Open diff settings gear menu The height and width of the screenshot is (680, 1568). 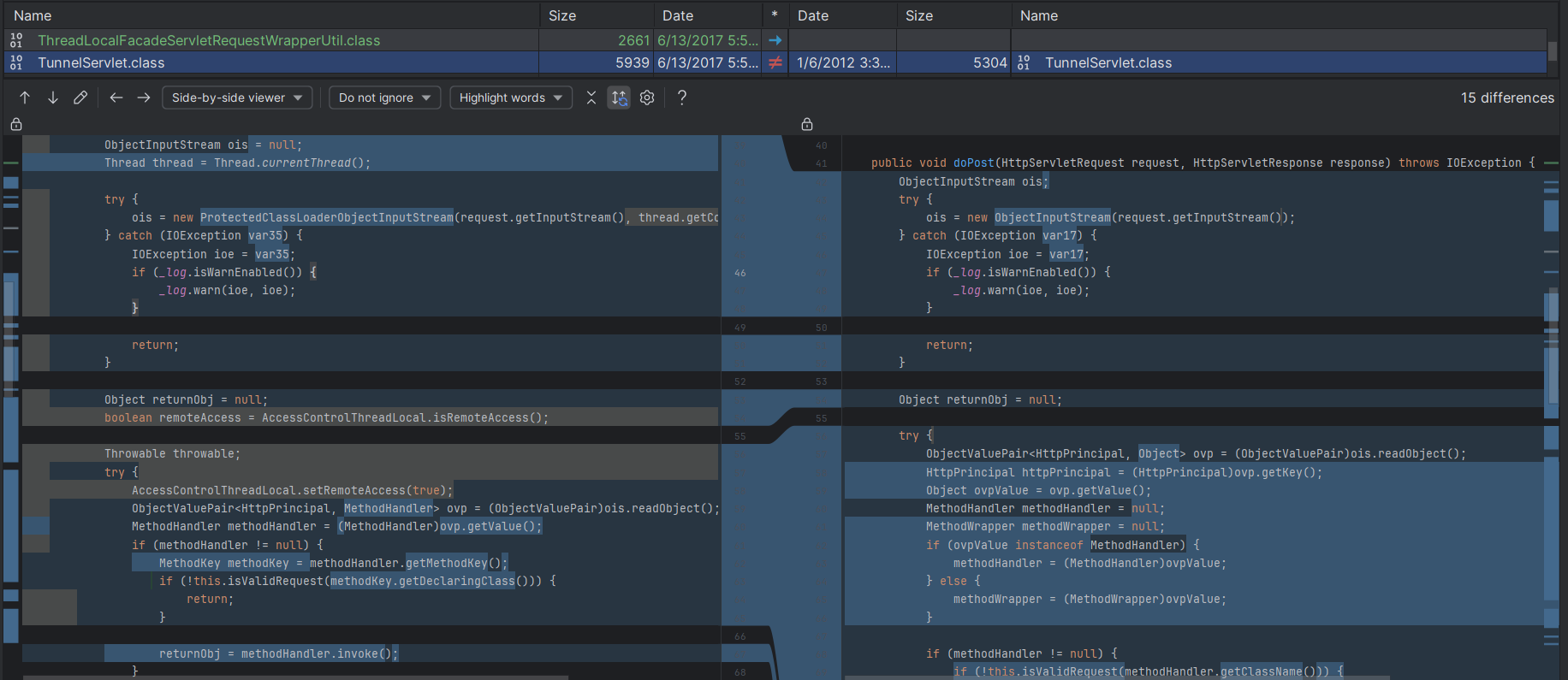[647, 98]
